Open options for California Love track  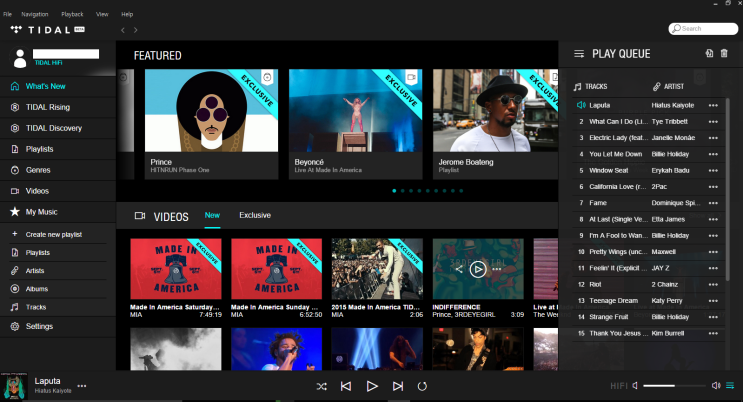[x=713, y=187]
